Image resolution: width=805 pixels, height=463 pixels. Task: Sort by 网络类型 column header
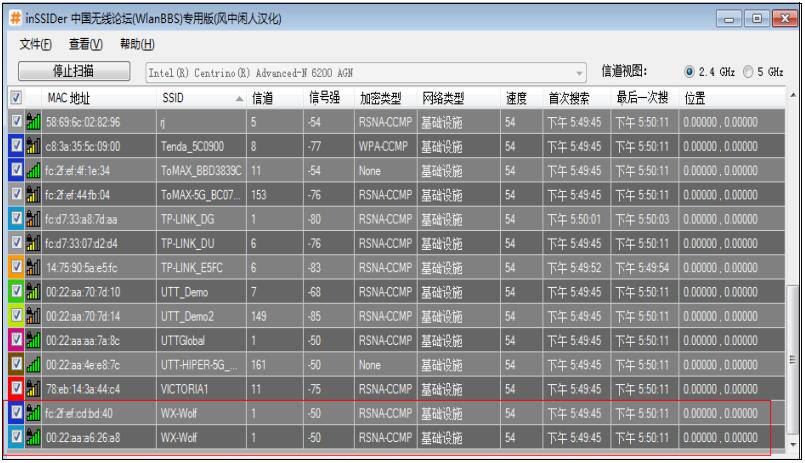[458, 98]
